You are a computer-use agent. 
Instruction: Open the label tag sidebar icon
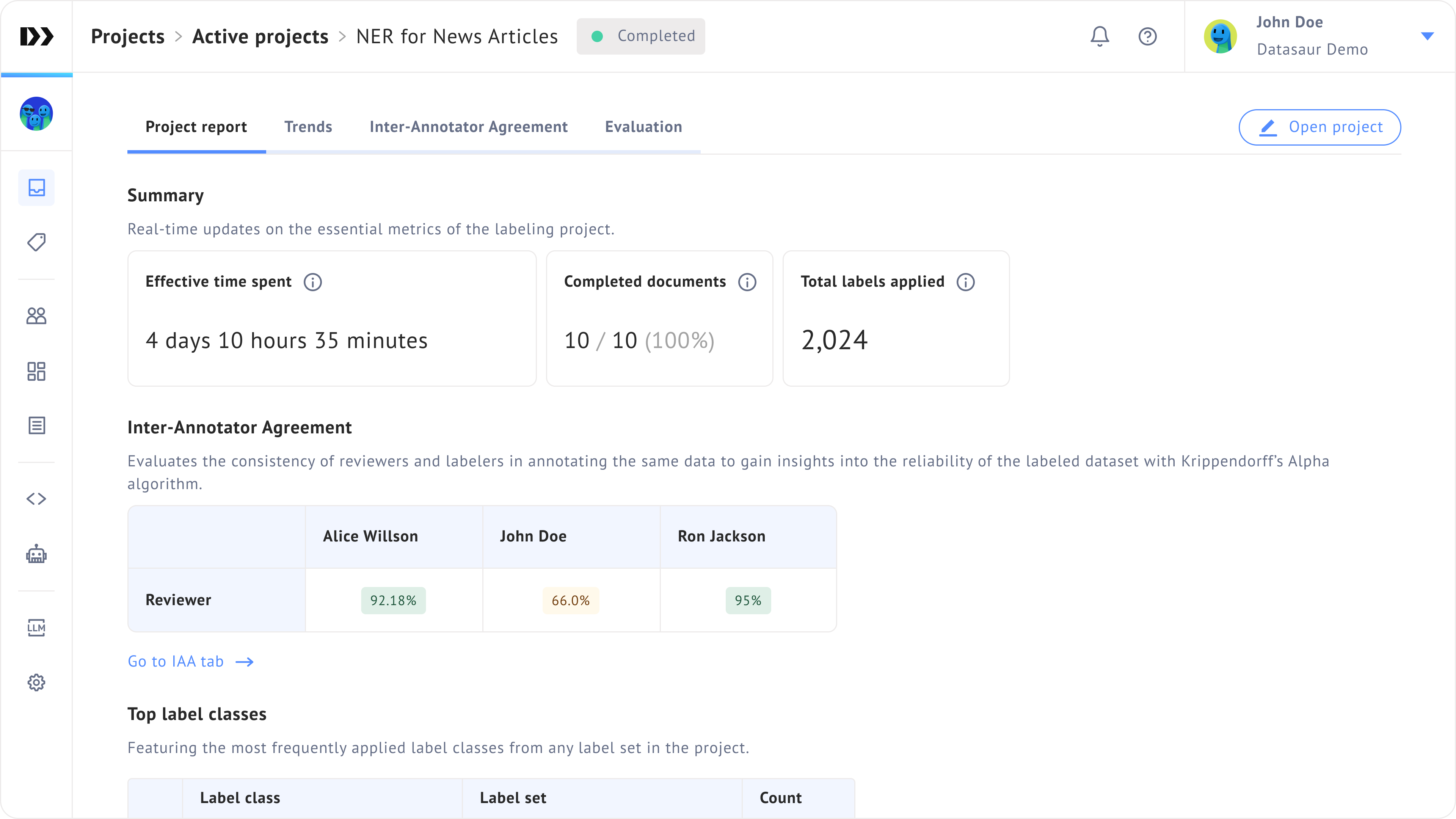[37, 243]
